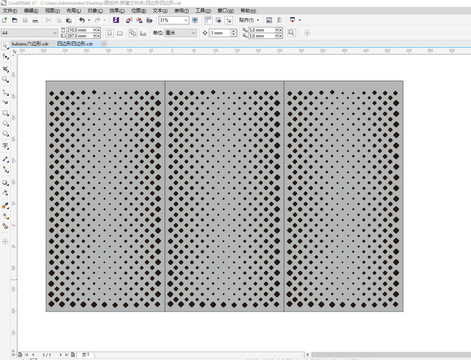Image resolution: width=471 pixels, height=360 pixels.
Task: Toggle apply layout to current page only
Action: [x=143, y=33]
